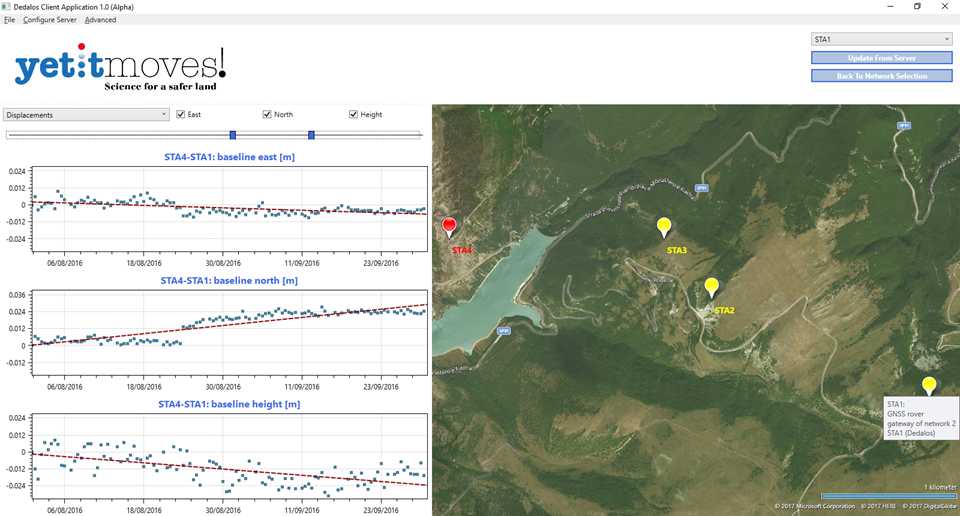Maximize the Dedalos Client window
960x516 pixels.
point(917,7)
